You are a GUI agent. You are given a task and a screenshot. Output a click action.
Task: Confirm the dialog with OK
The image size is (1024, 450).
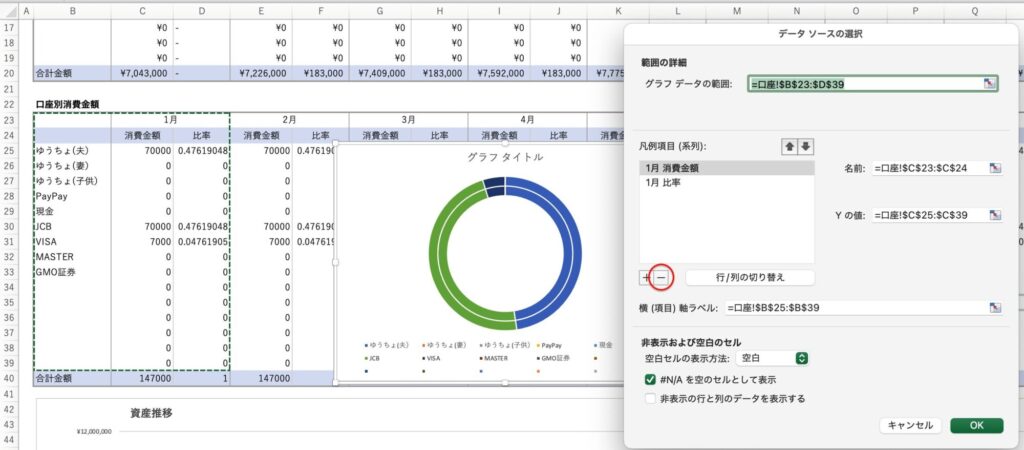tap(976, 425)
